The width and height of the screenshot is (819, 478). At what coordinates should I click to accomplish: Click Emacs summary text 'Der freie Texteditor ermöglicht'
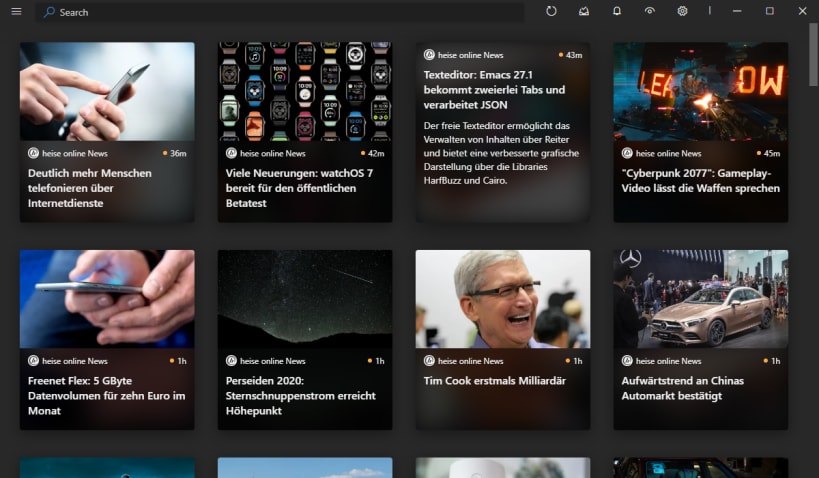pos(501,153)
